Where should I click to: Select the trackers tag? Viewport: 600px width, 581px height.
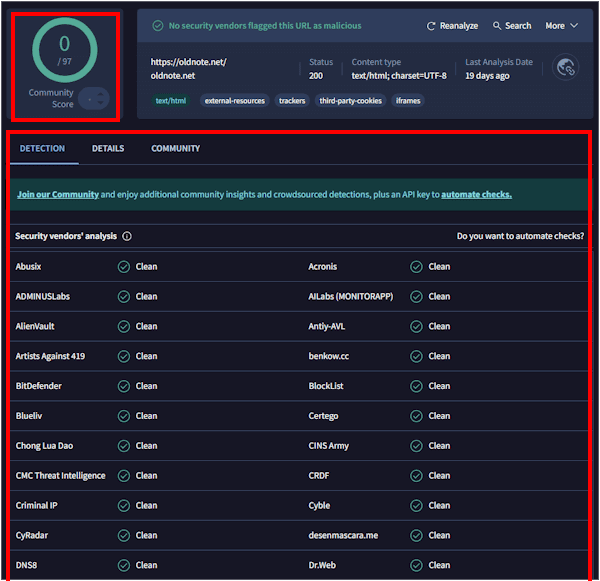click(x=292, y=101)
